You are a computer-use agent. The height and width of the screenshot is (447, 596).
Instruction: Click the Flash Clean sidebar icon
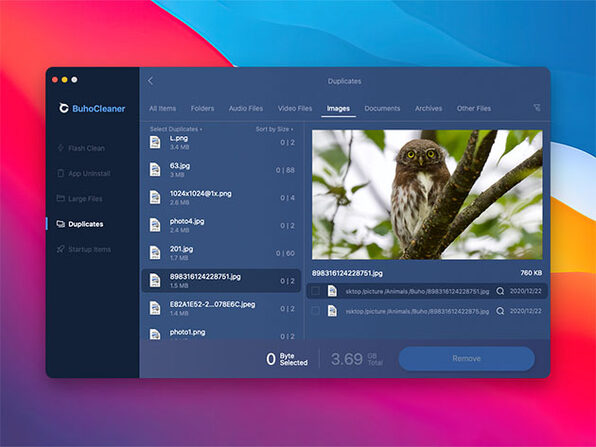60,148
